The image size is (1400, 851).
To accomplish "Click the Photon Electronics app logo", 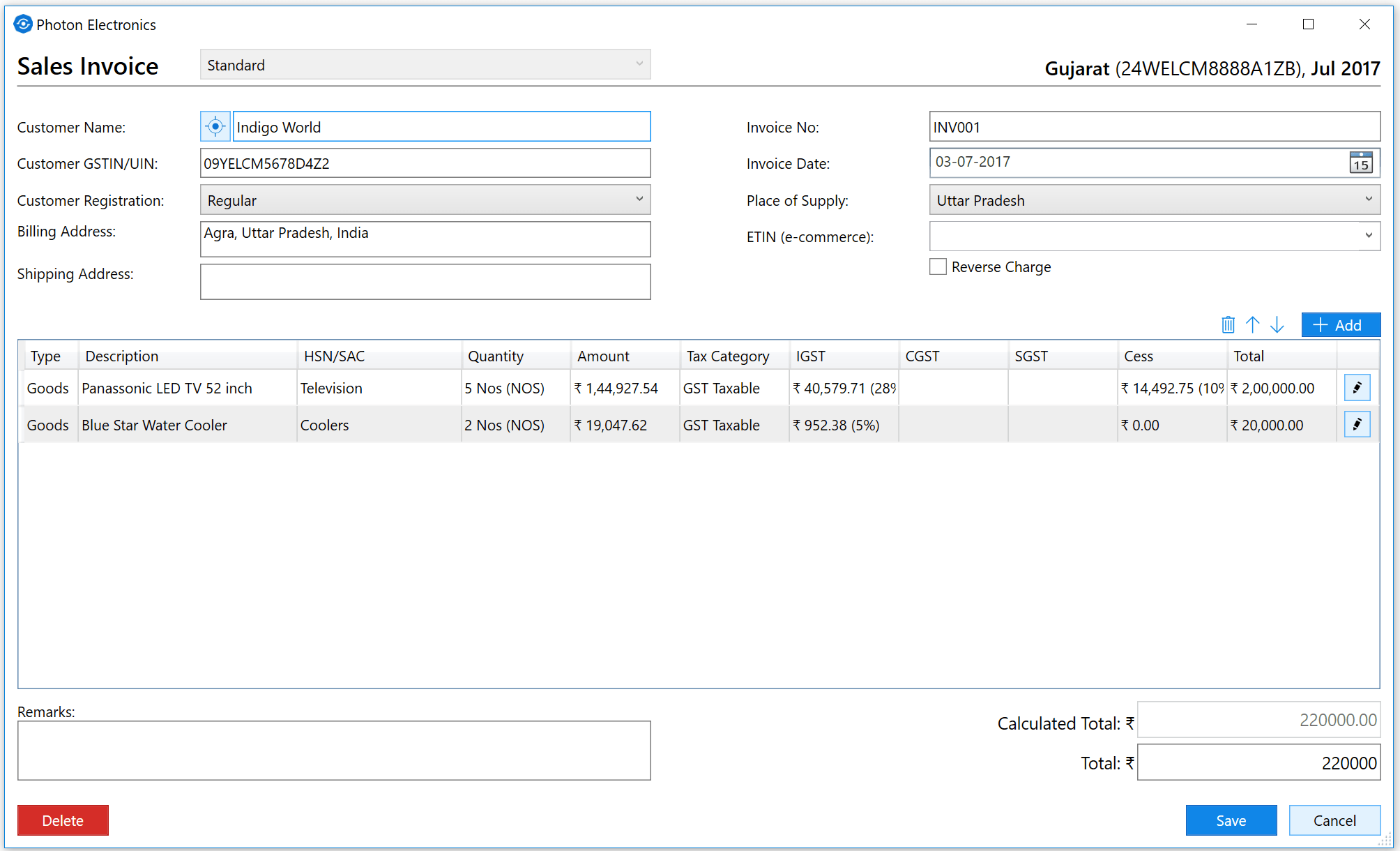I will pos(23,24).
